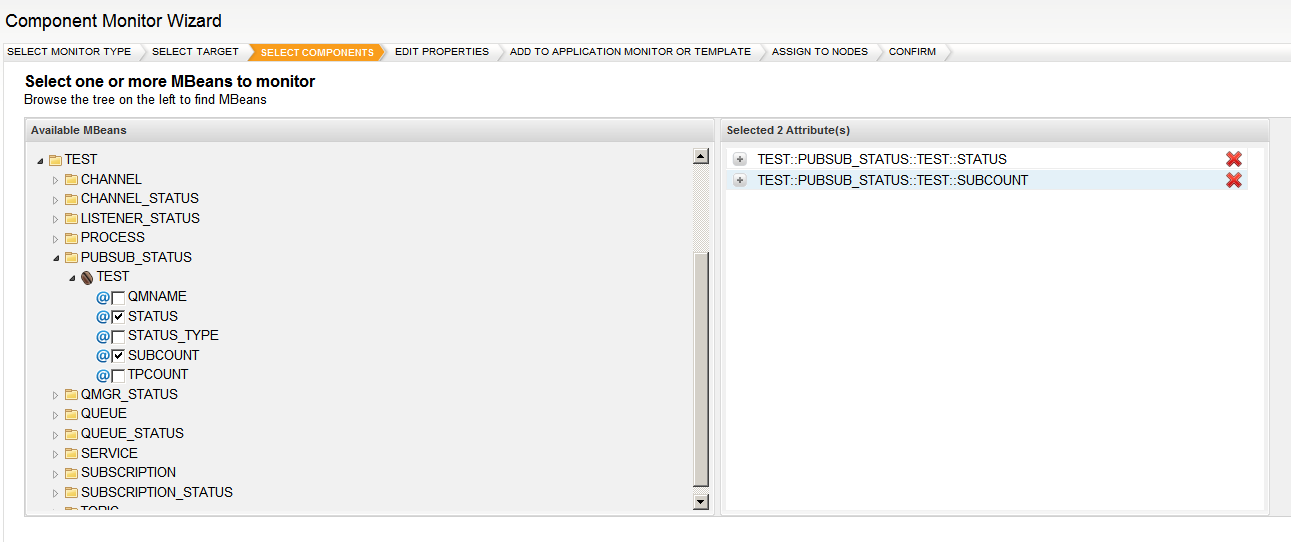Select the SERVICE tree item

click(109, 453)
